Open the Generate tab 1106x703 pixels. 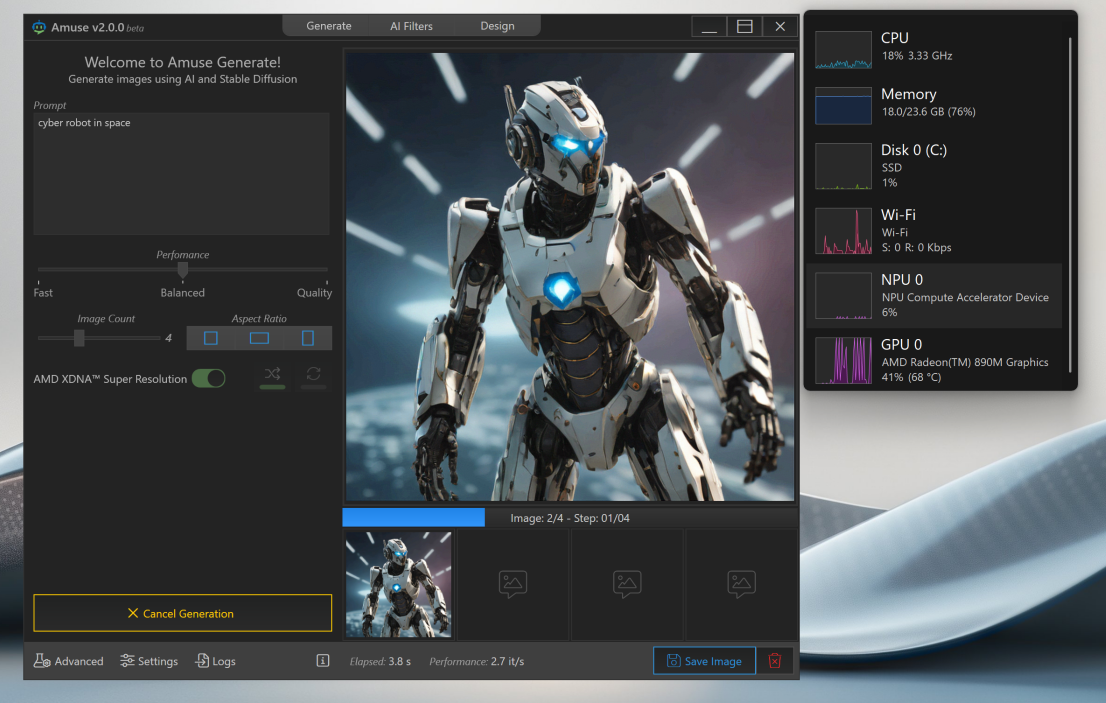[x=329, y=26]
